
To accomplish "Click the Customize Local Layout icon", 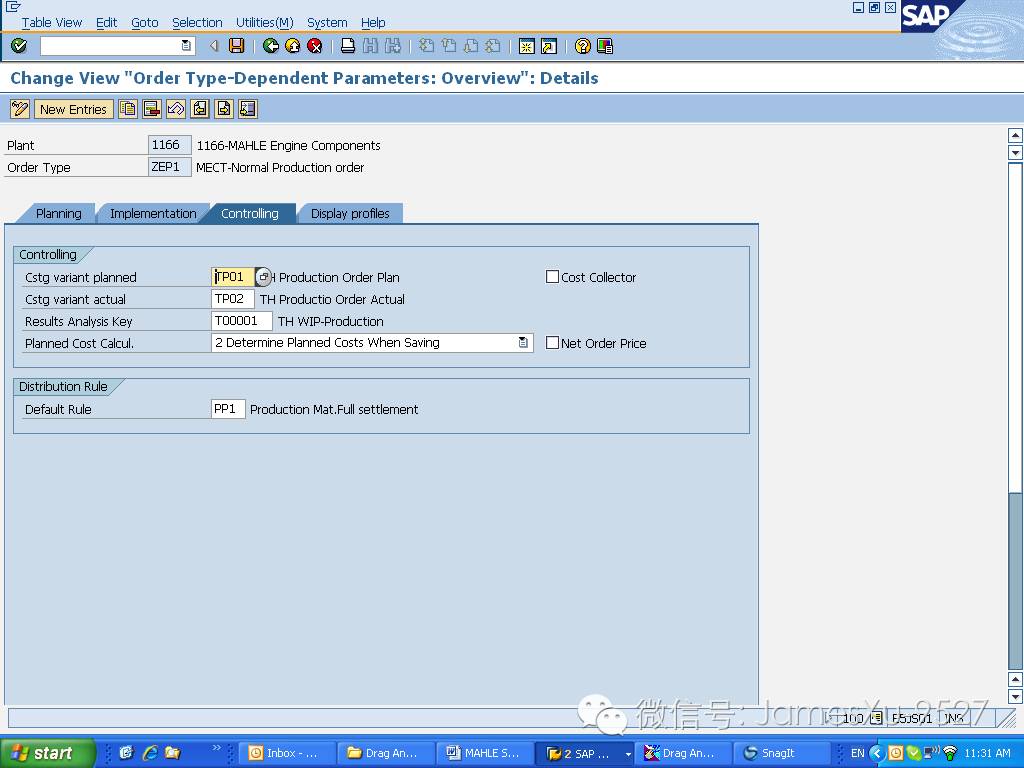I will [x=605, y=46].
